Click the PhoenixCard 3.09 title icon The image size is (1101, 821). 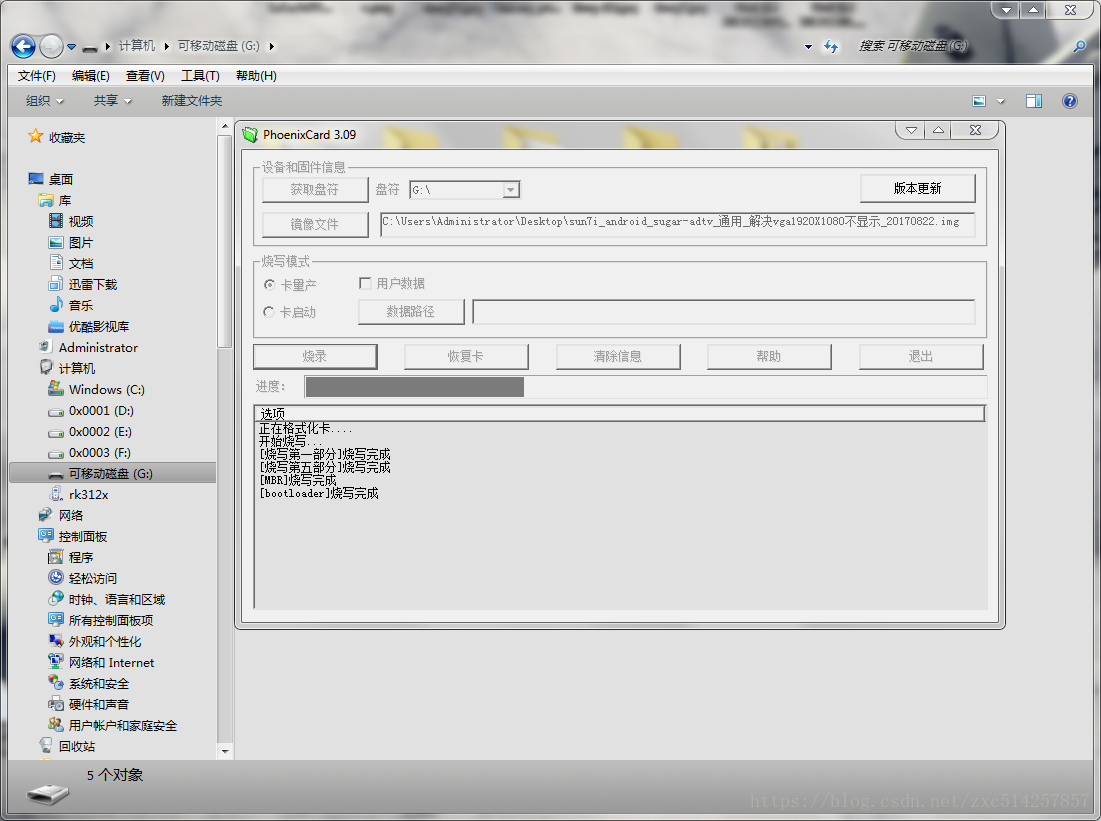(x=250, y=134)
